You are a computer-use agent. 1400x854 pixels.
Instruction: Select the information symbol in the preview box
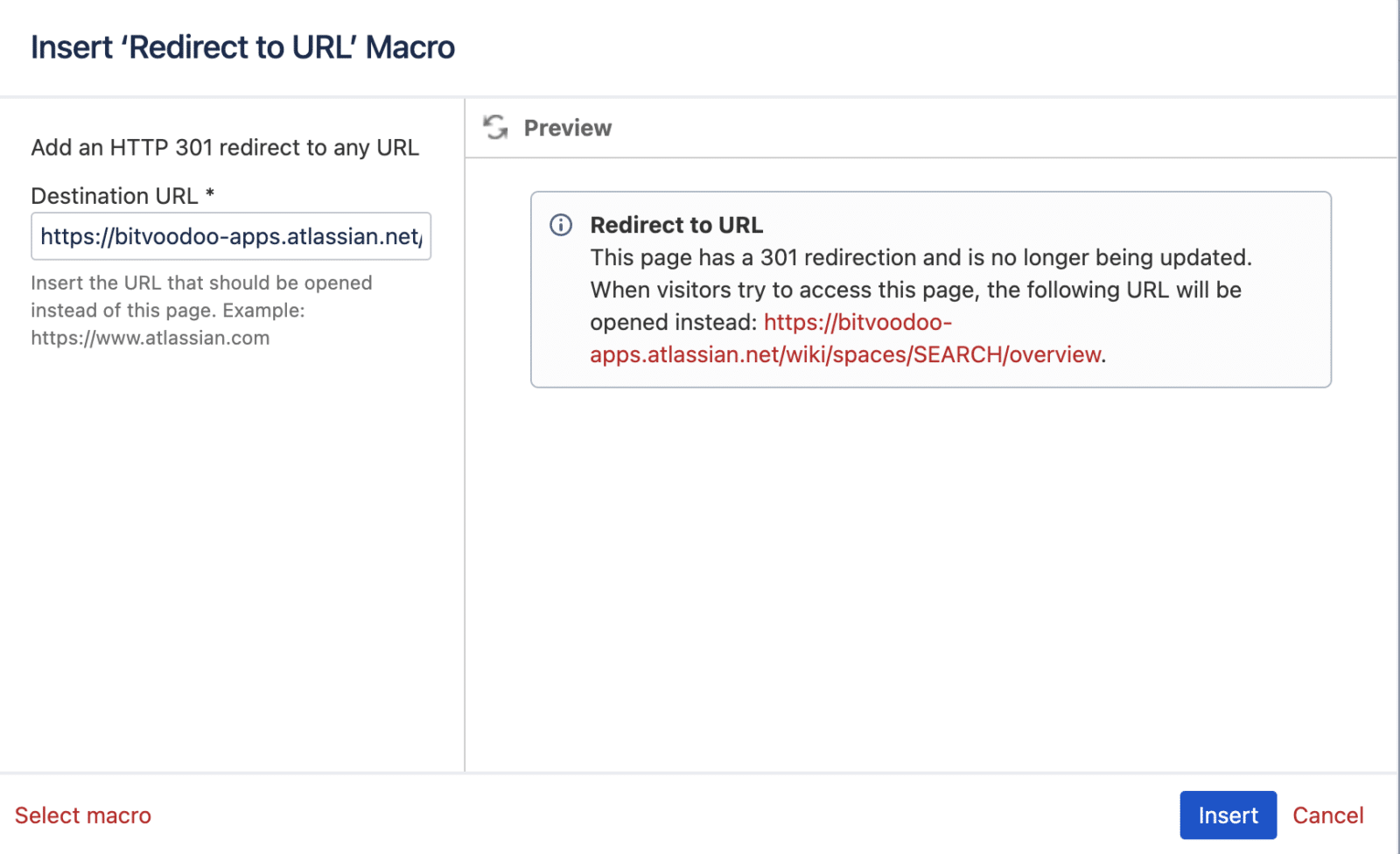pyautogui.click(x=561, y=225)
